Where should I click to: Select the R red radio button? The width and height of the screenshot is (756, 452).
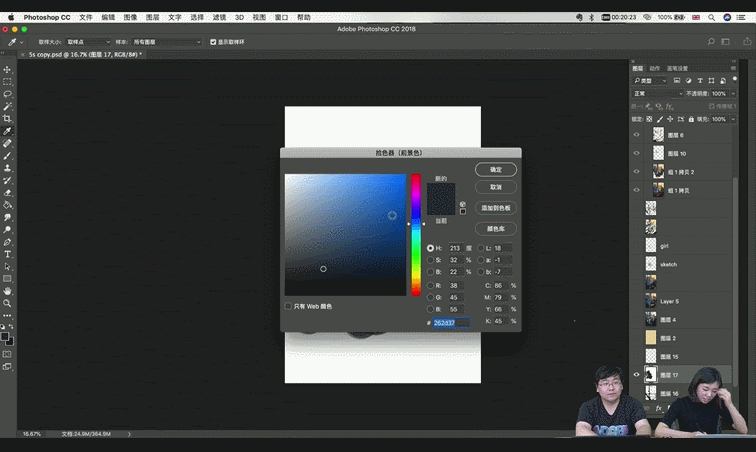(431, 286)
